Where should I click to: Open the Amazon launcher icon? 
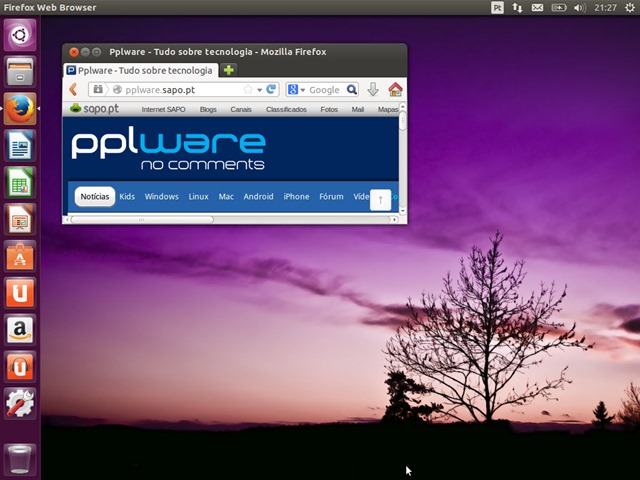tap(20, 329)
